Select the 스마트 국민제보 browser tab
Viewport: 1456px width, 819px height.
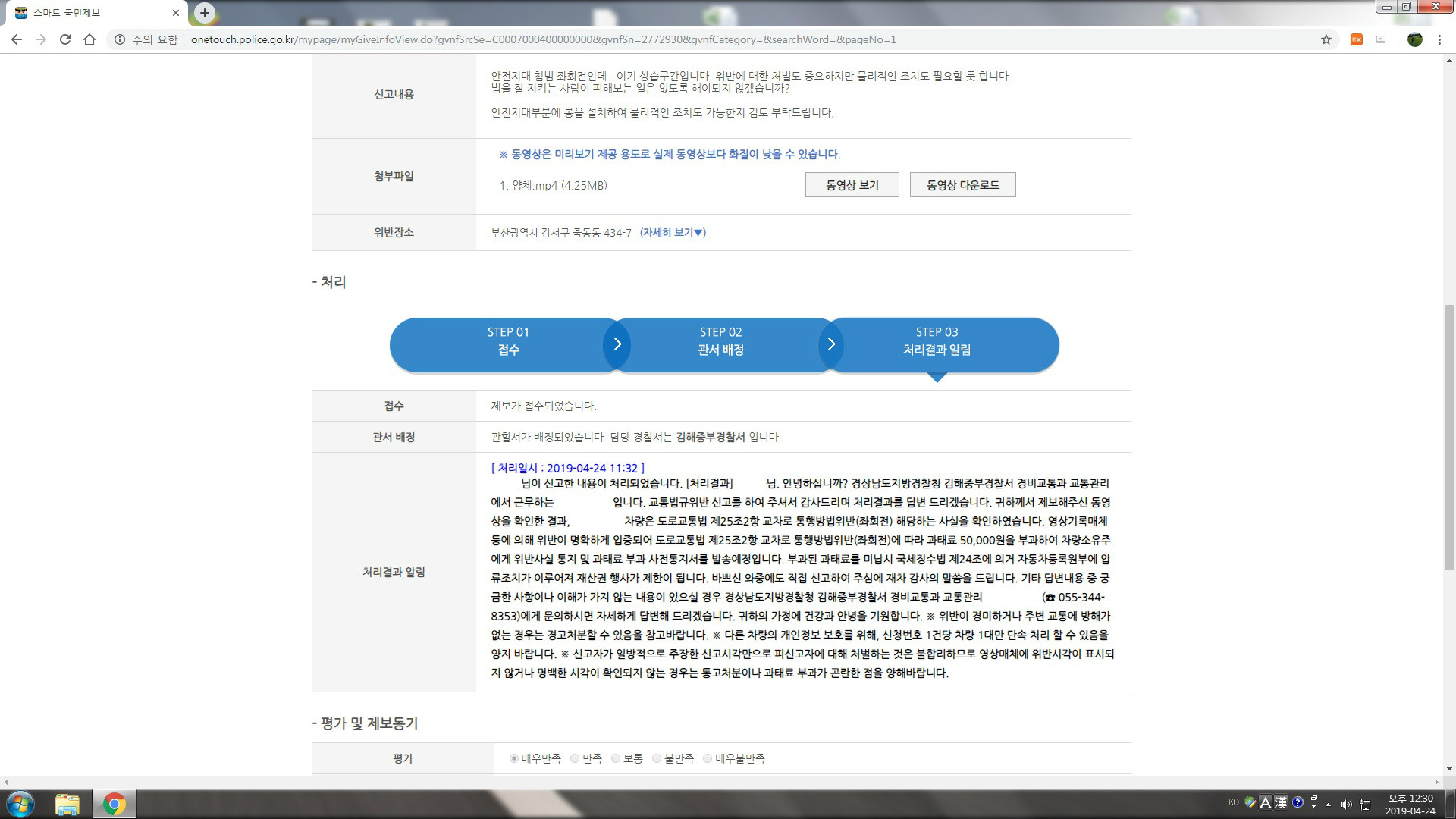tap(96, 13)
